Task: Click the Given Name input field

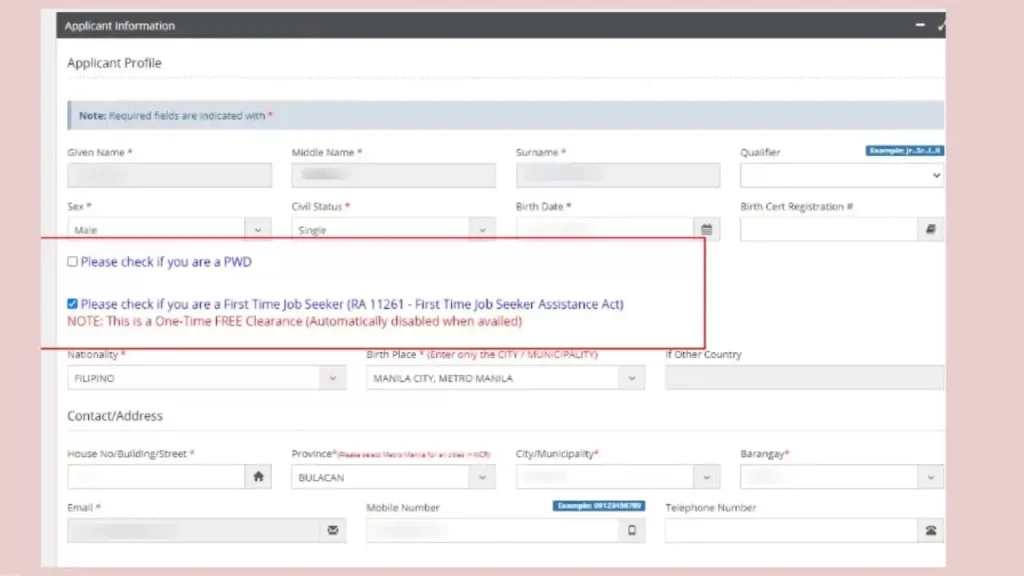Action: coord(169,175)
